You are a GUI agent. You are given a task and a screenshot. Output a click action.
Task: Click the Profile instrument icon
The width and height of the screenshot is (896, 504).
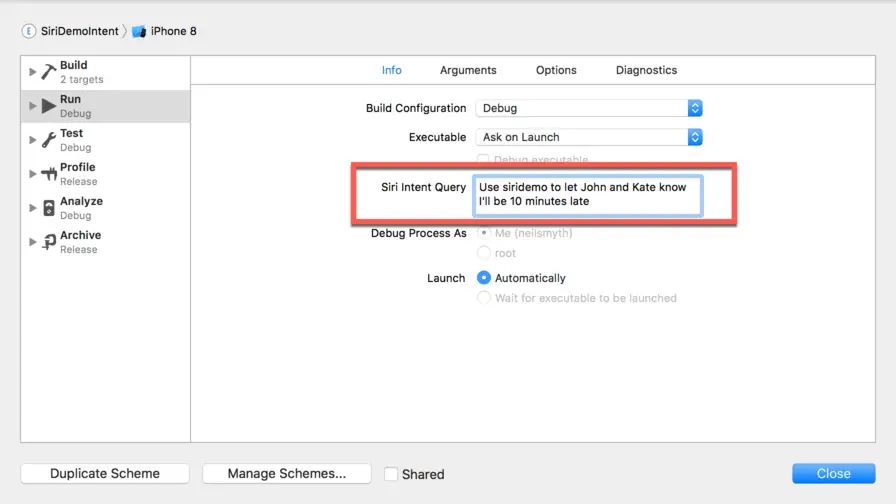click(48, 174)
